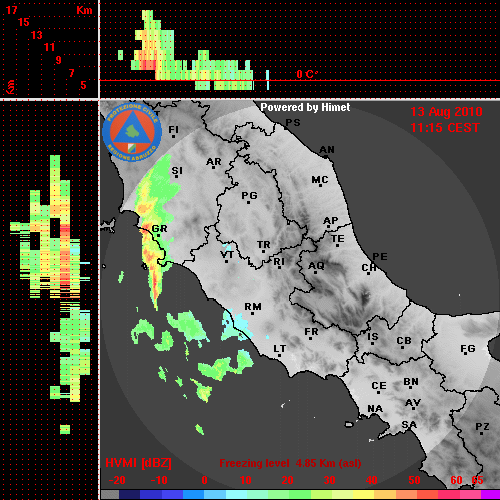Click the GR city label near storm

(x=159, y=229)
